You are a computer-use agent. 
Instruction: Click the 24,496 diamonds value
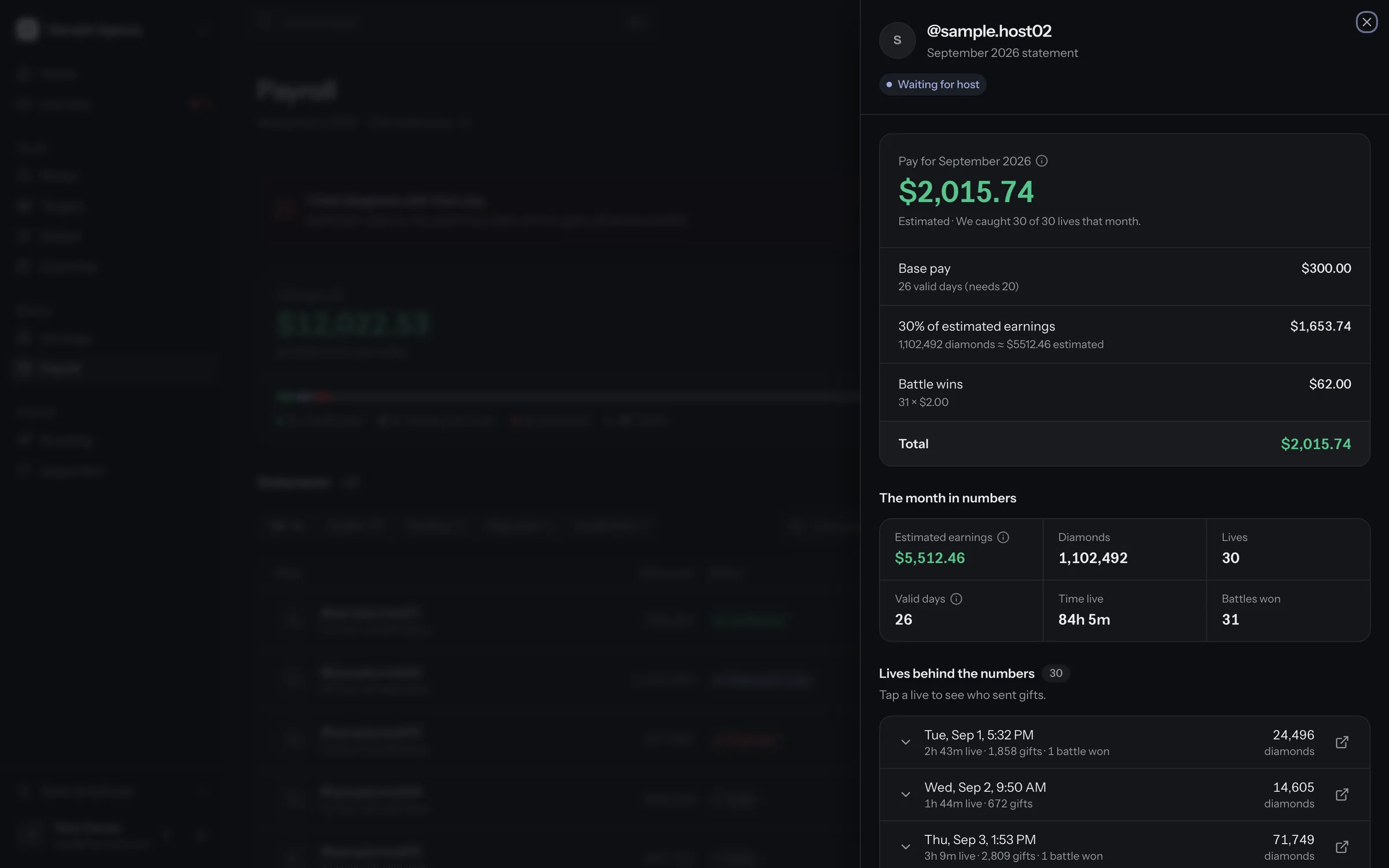[1293, 734]
